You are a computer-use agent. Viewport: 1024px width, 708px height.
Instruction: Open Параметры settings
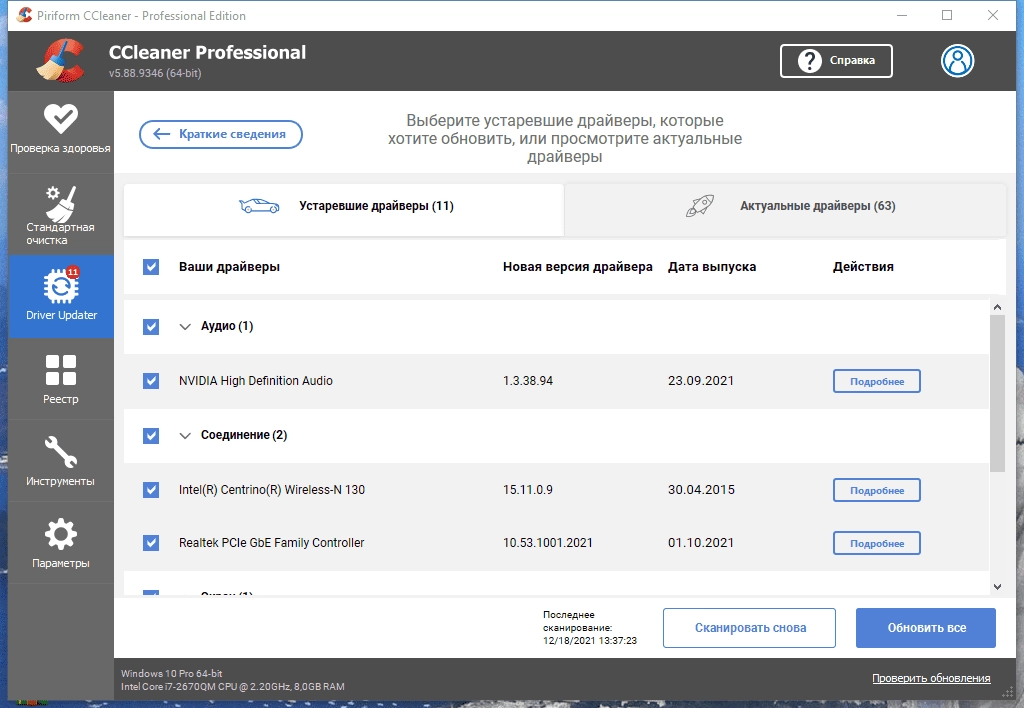(61, 541)
